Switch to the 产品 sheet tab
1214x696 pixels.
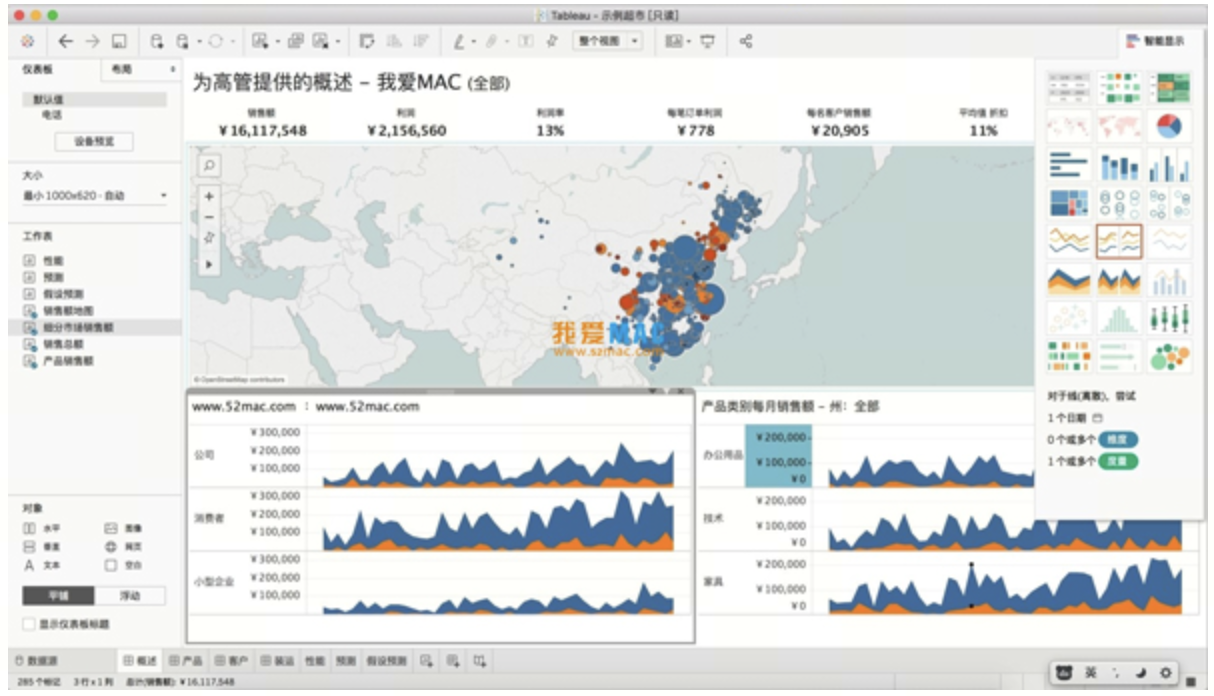click(x=185, y=661)
